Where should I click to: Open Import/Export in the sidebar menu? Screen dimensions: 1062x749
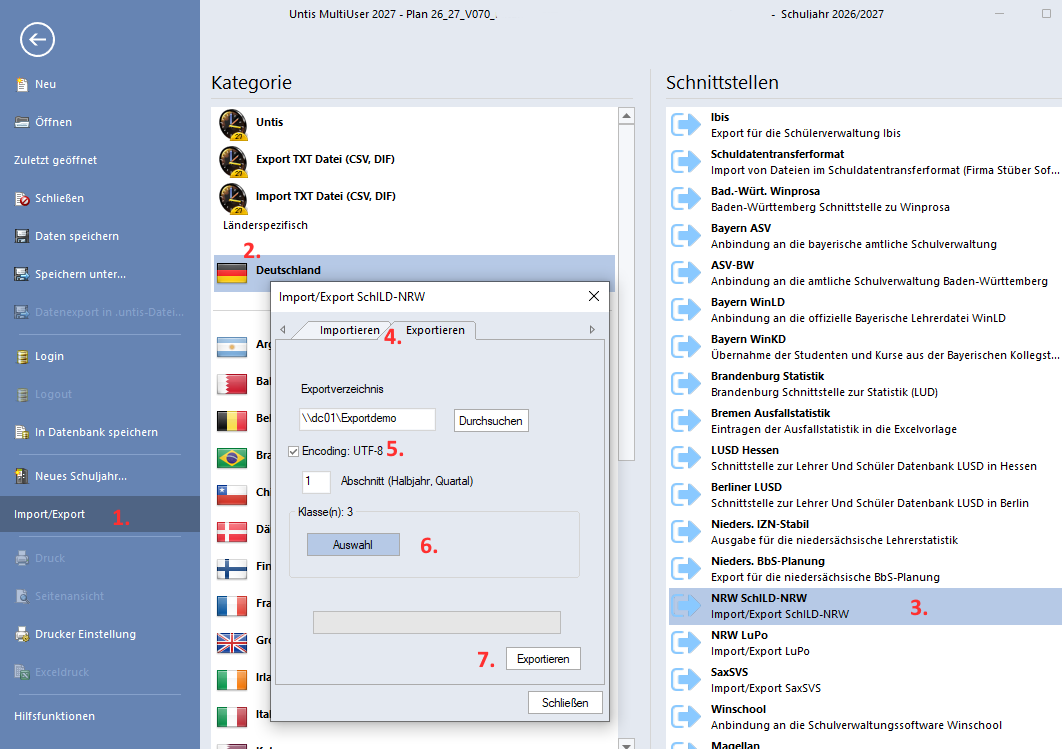coord(100,514)
